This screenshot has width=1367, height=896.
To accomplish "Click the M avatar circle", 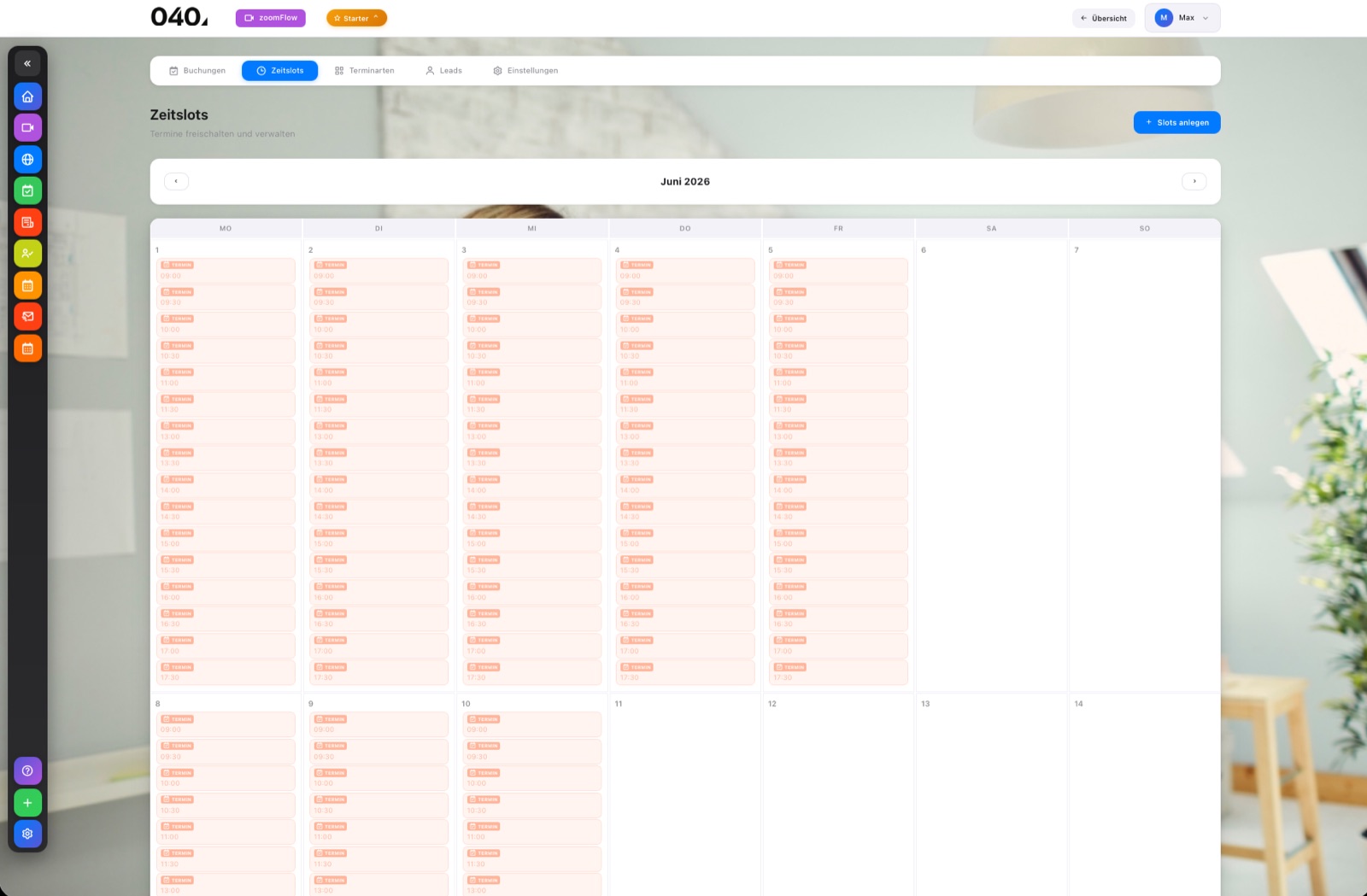I will pyautogui.click(x=1164, y=18).
